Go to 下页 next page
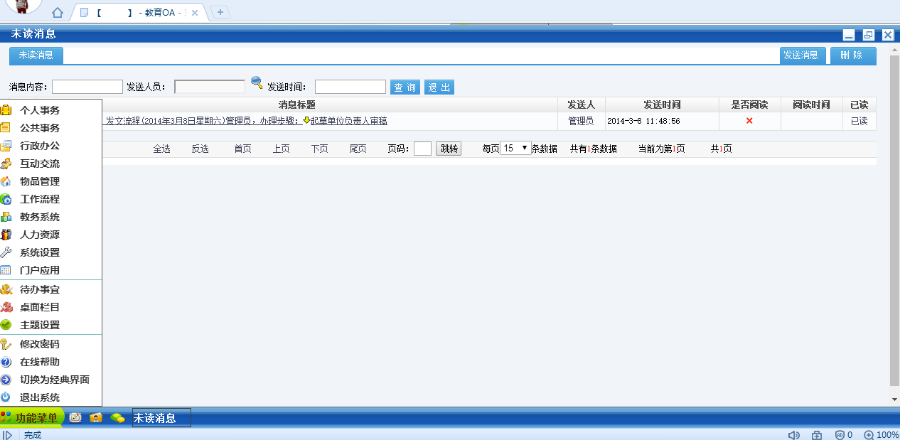This screenshot has height=440, width=900. (319, 149)
